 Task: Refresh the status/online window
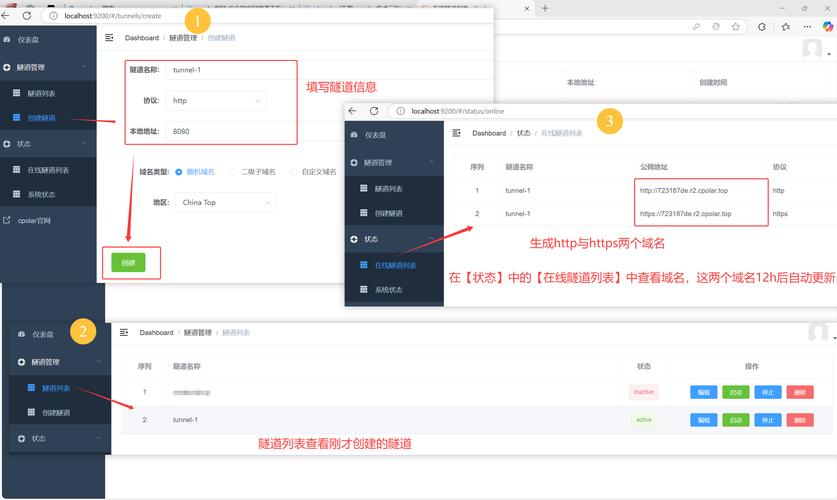[374, 111]
